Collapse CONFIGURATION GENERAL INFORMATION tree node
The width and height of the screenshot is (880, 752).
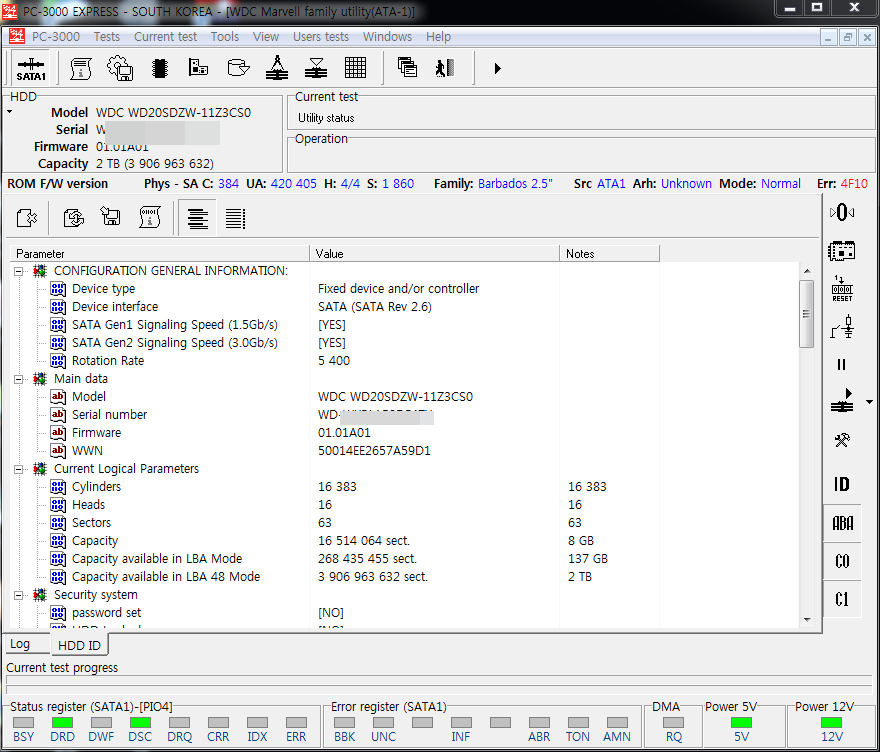pyautogui.click(x=19, y=271)
